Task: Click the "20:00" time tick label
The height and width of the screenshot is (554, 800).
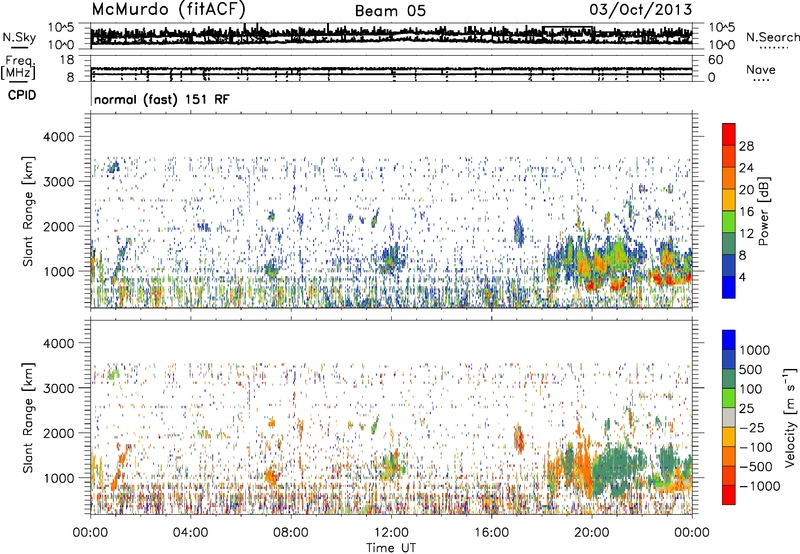Action: click(591, 533)
